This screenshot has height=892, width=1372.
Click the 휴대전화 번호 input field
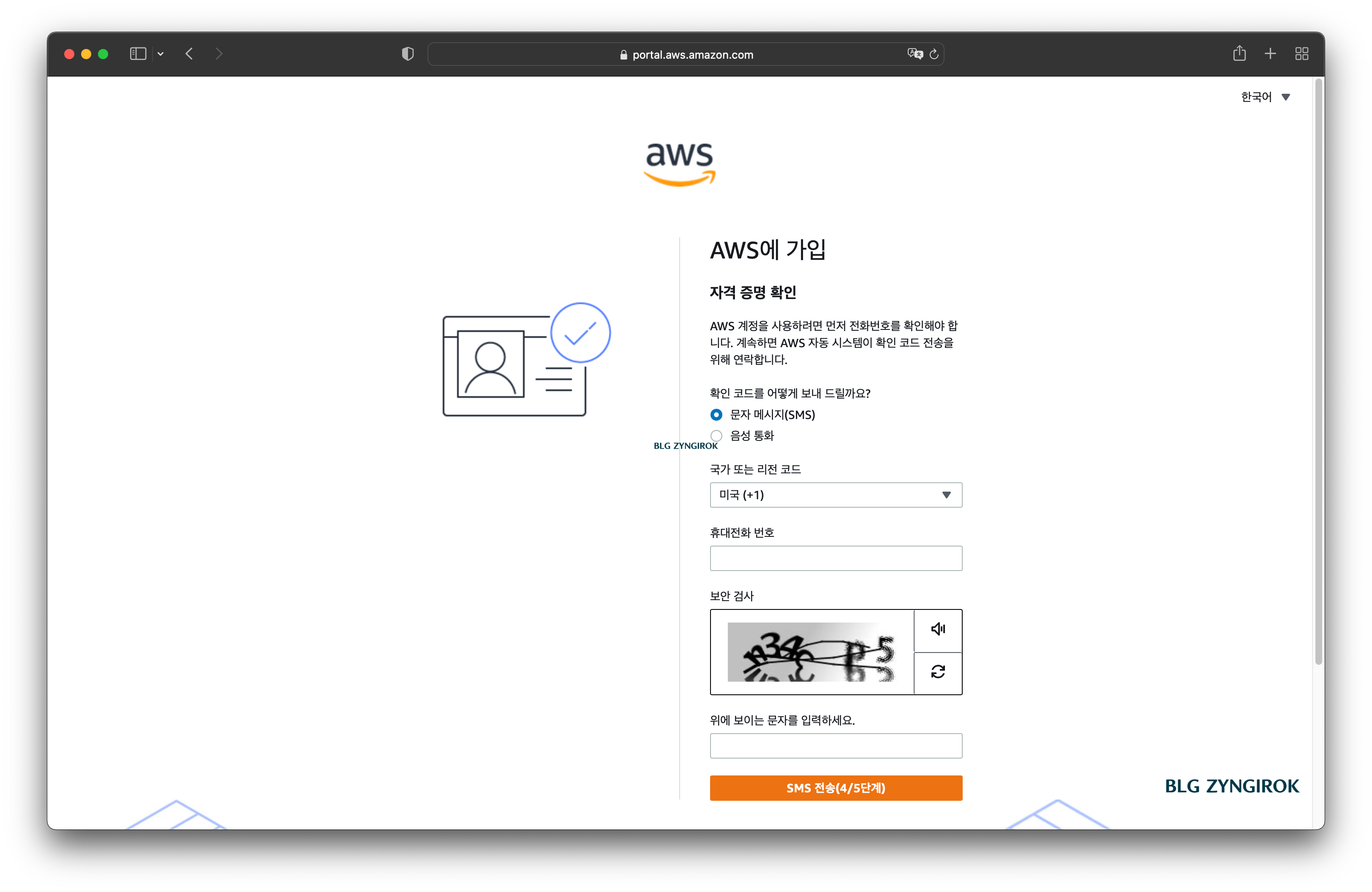point(835,558)
